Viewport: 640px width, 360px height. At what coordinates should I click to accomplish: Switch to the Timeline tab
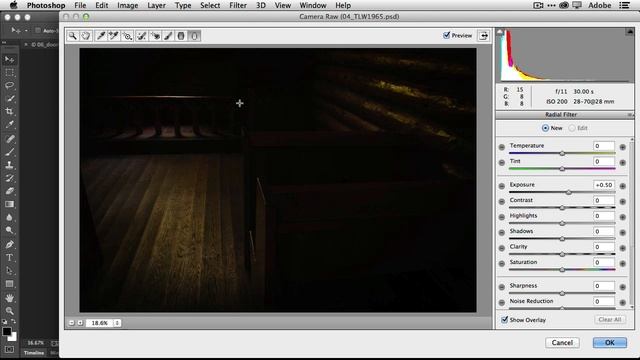point(34,353)
